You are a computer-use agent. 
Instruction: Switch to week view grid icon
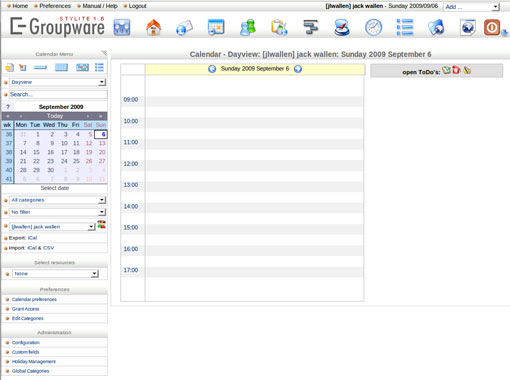(x=61, y=67)
